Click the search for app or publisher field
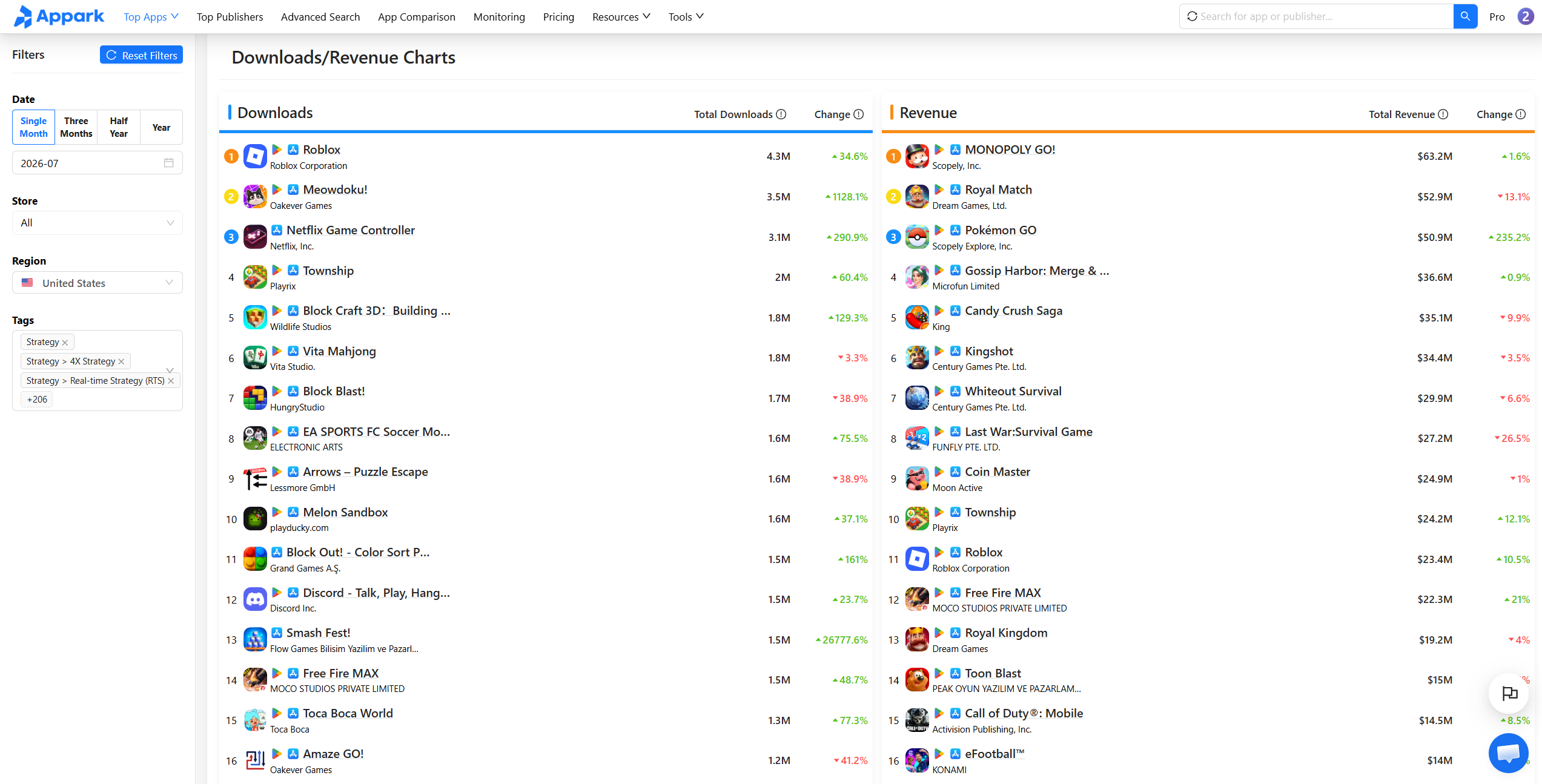 coord(1316,16)
